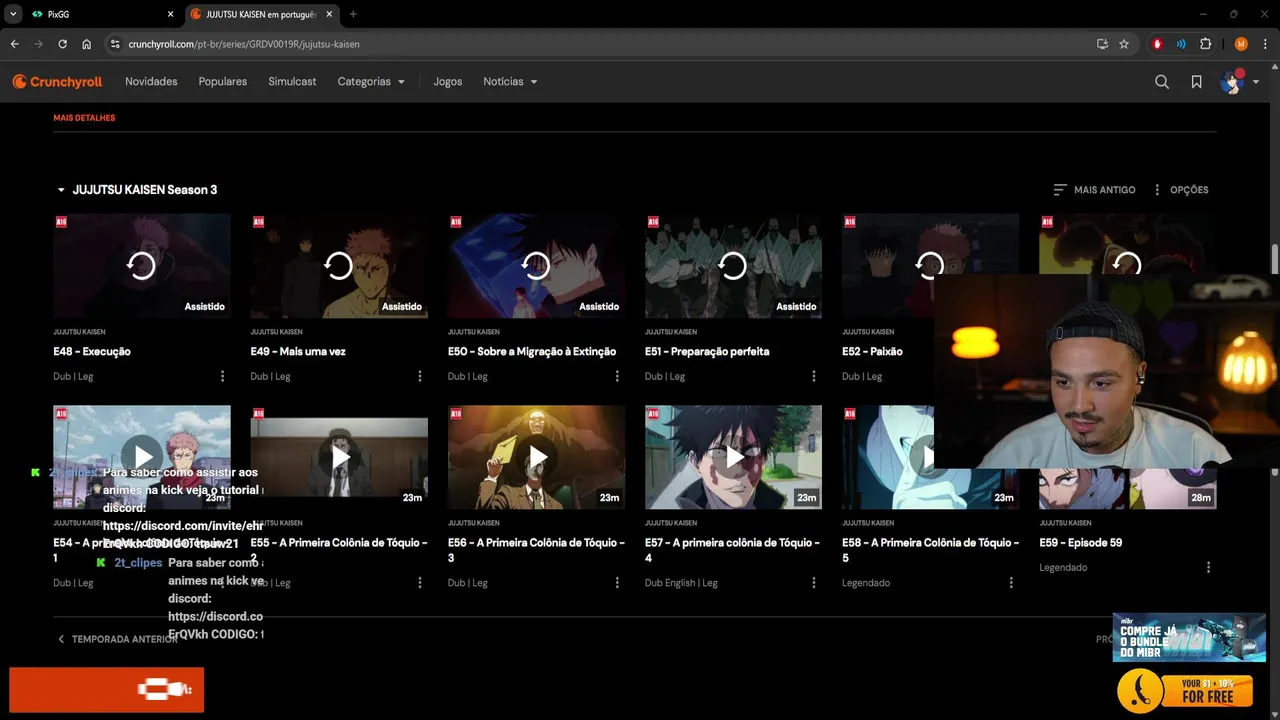Go to Populares
This screenshot has height=720, width=1280.
click(223, 82)
